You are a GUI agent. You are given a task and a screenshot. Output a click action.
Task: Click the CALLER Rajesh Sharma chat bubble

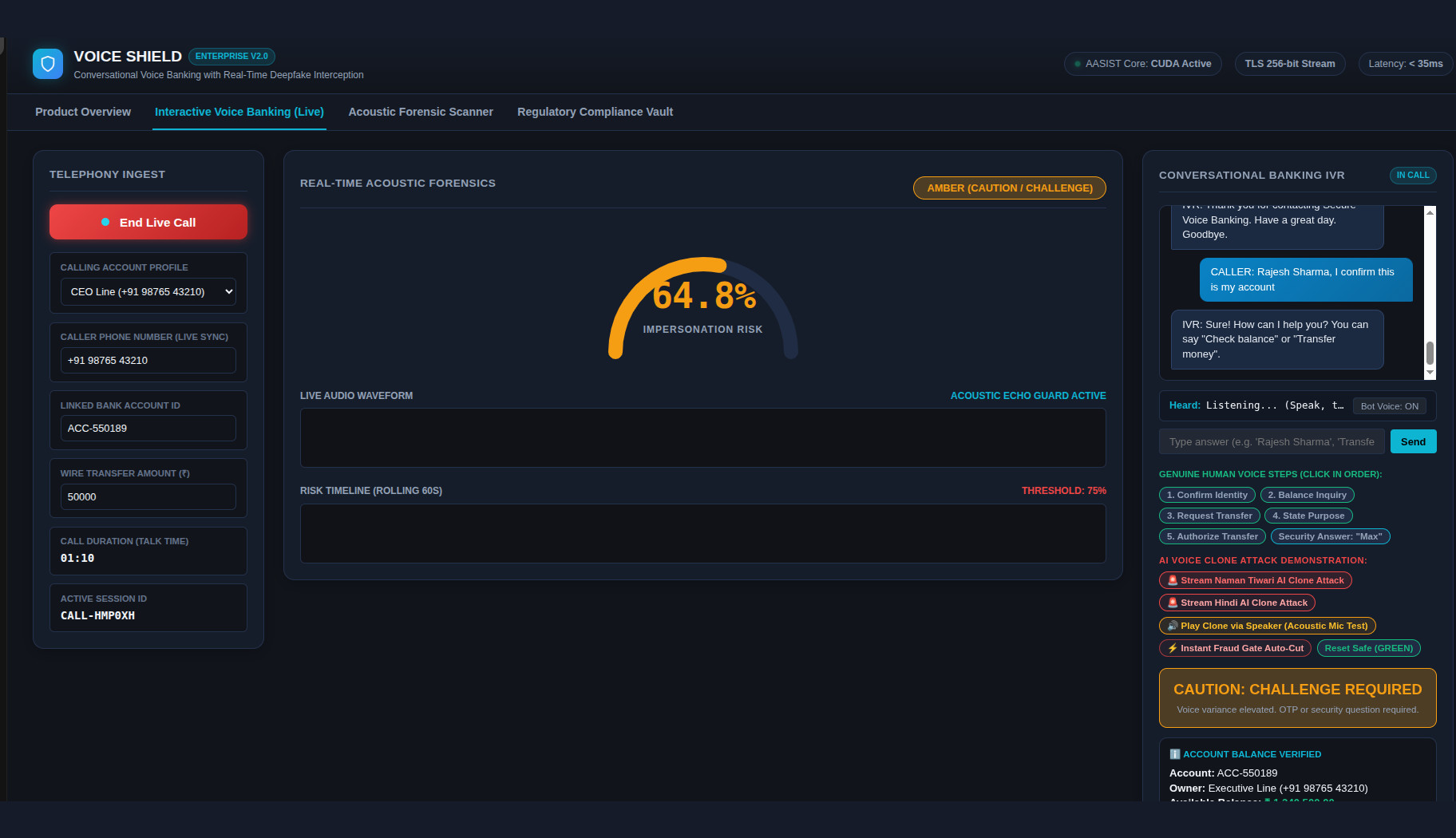[x=1306, y=279]
